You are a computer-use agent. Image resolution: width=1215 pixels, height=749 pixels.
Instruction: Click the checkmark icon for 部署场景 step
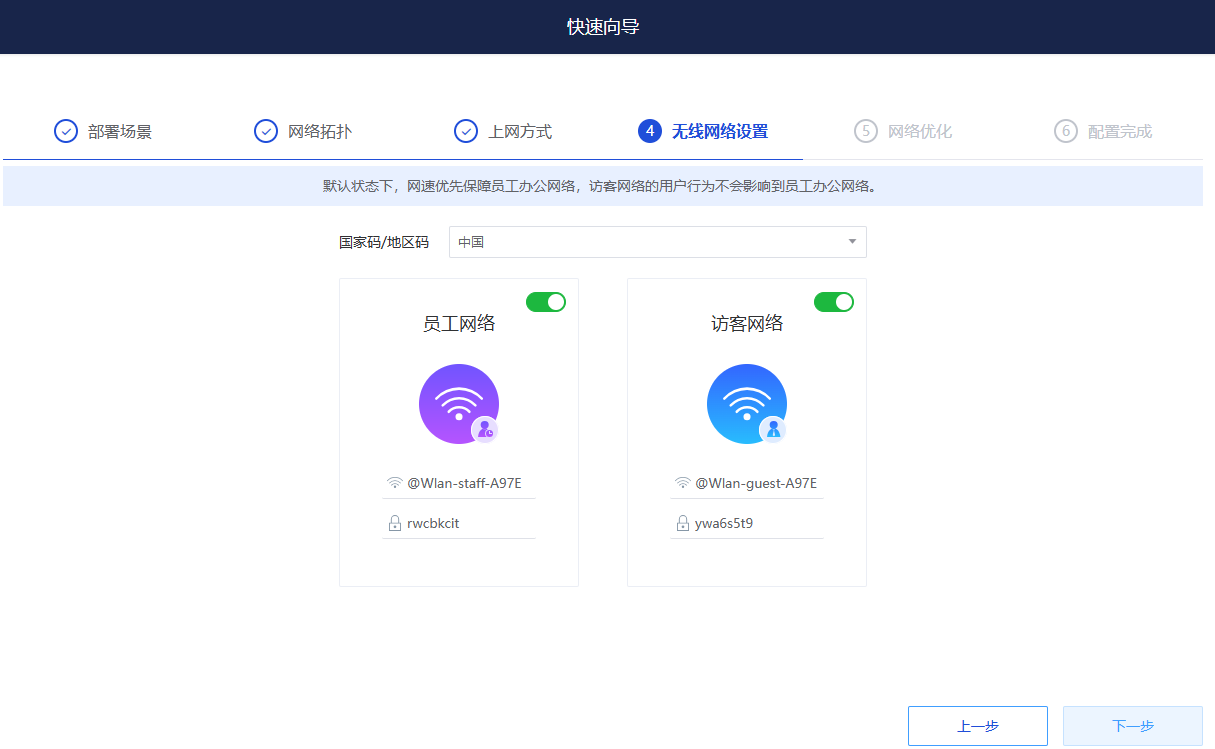tap(66, 131)
